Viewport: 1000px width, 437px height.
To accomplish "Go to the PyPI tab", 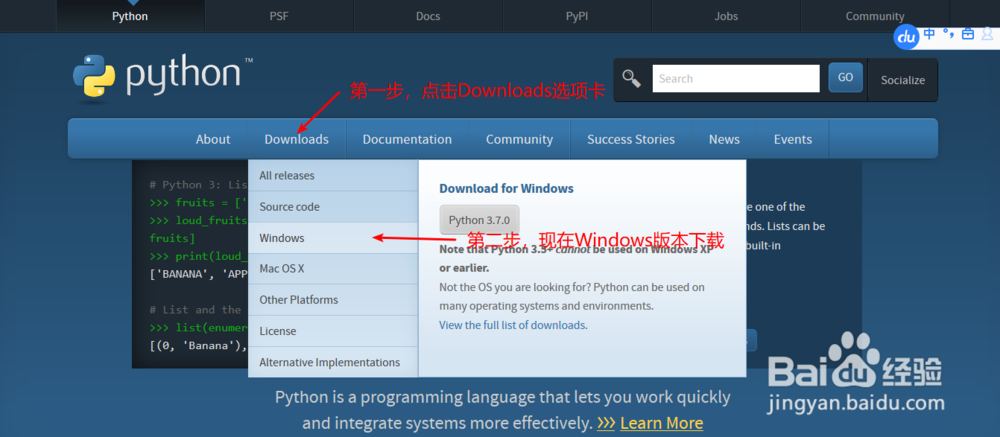I will coord(577,16).
